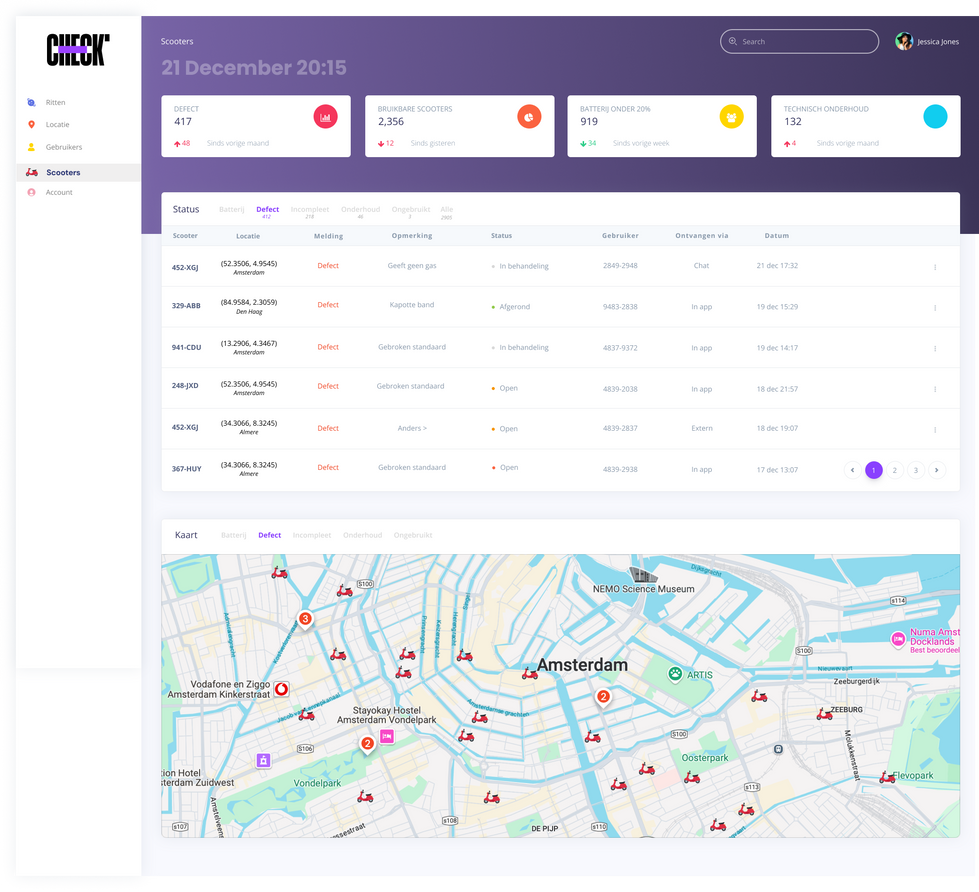Go to page 2 in pagination
The height and width of the screenshot is (892, 979).
pos(895,470)
